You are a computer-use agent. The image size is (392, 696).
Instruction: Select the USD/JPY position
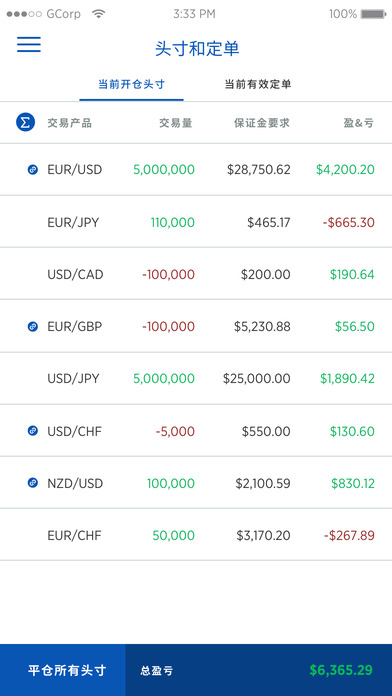pos(196,378)
